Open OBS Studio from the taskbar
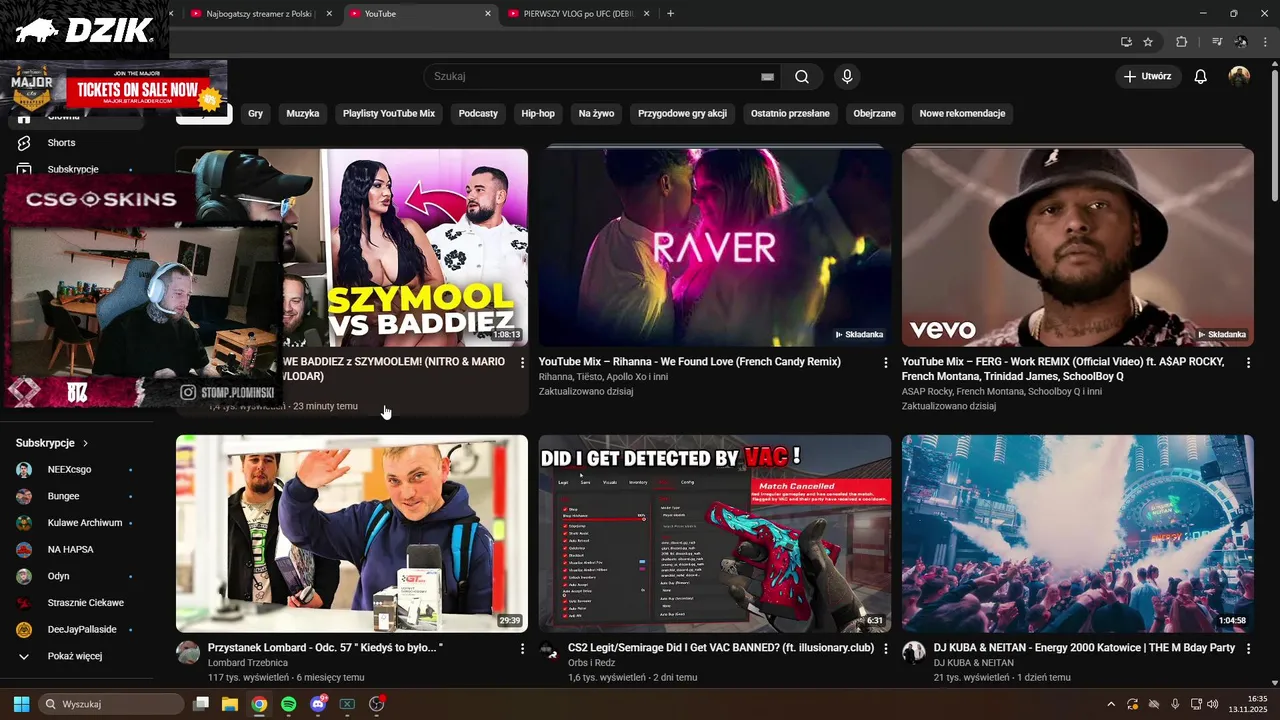The width and height of the screenshot is (1280, 720). [x=377, y=704]
